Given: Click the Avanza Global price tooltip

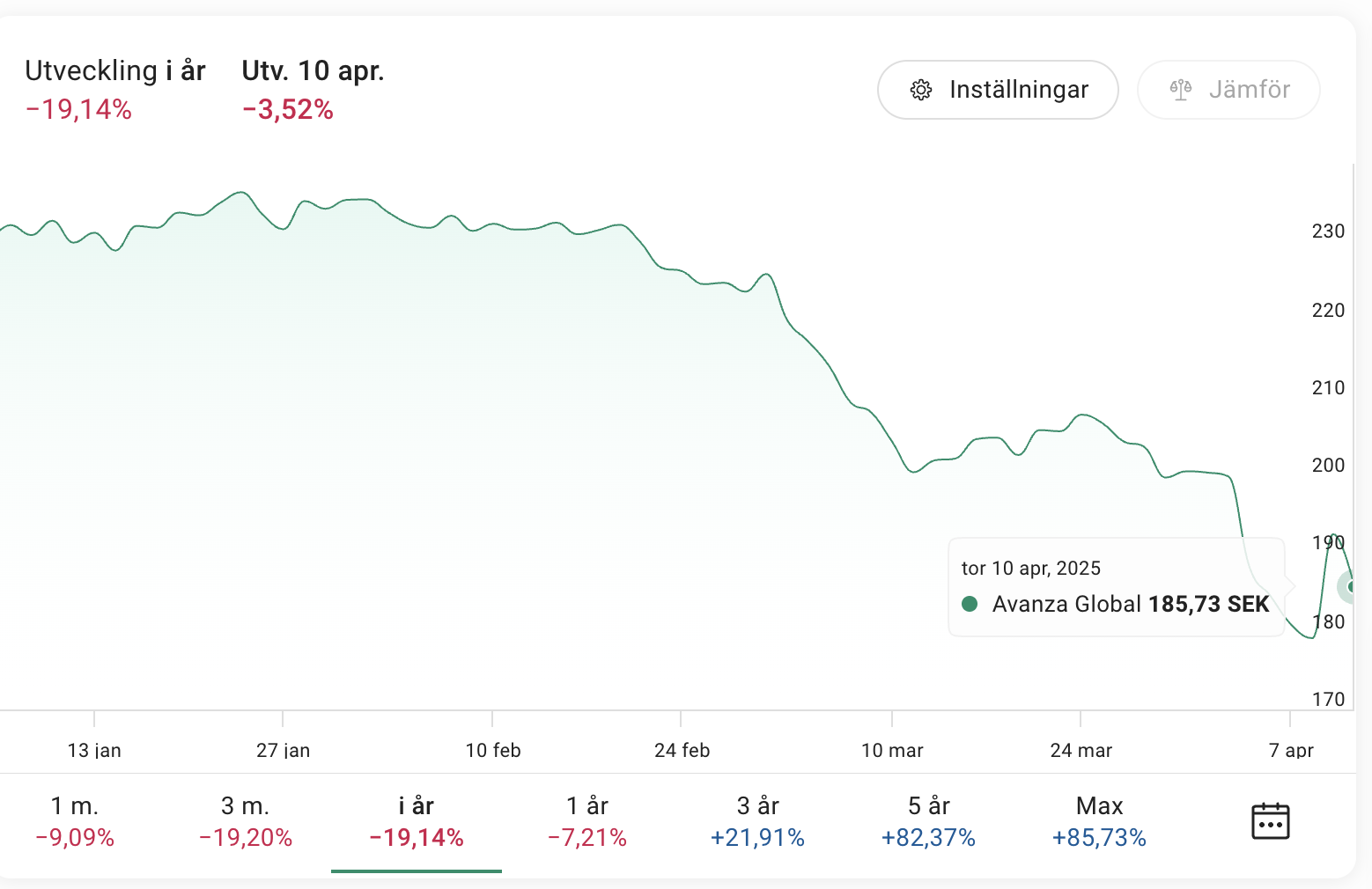Looking at the screenshot, I should pyautogui.click(x=1116, y=587).
